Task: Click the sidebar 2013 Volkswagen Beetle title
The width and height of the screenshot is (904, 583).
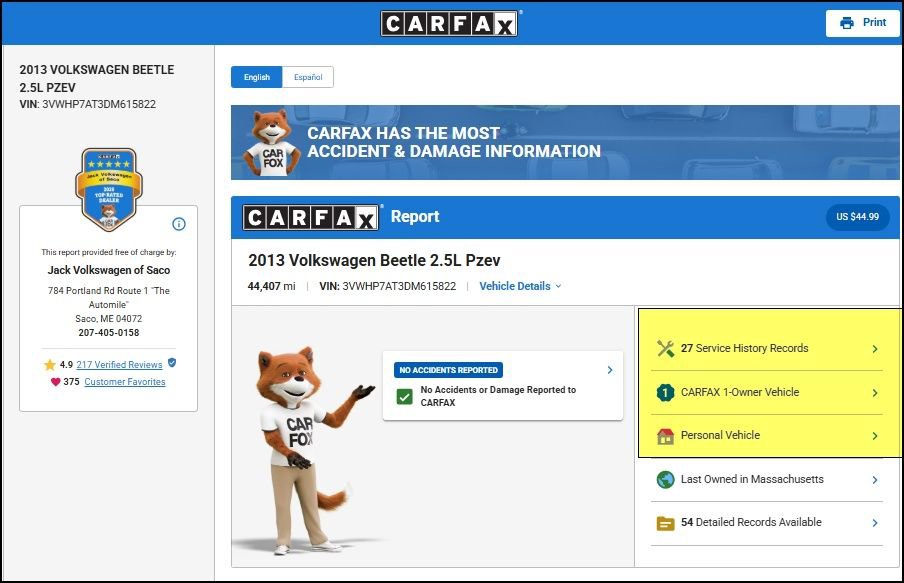Action: [x=97, y=78]
